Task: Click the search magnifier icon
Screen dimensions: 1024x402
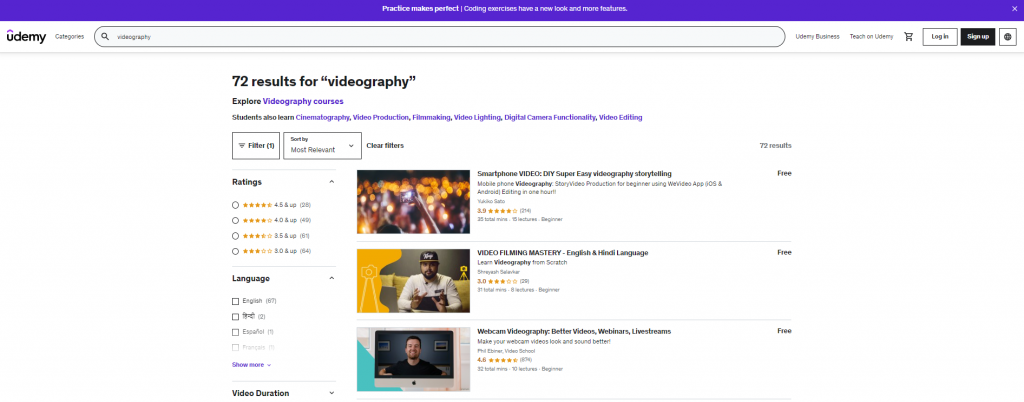Action: (x=105, y=37)
